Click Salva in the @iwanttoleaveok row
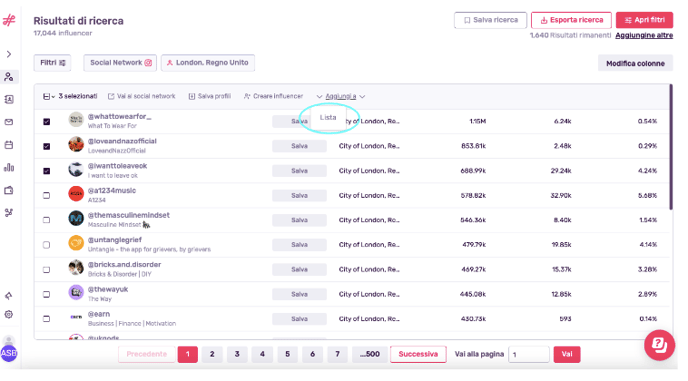 (299, 171)
